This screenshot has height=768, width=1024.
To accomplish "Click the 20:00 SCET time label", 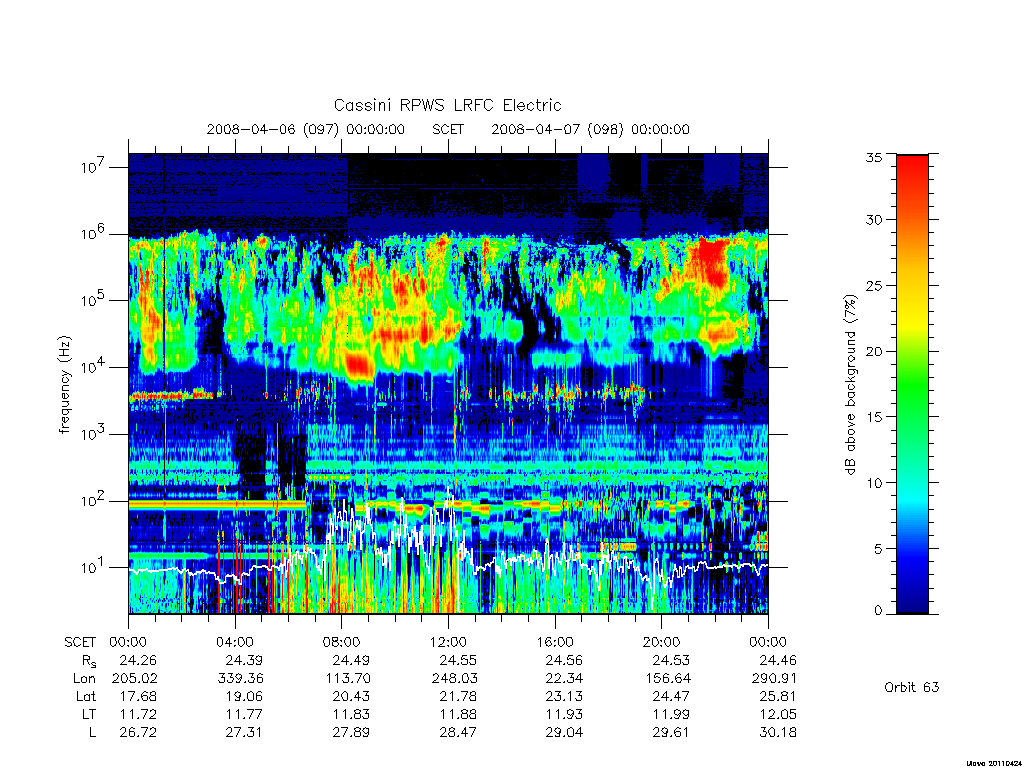I will click(x=662, y=642).
